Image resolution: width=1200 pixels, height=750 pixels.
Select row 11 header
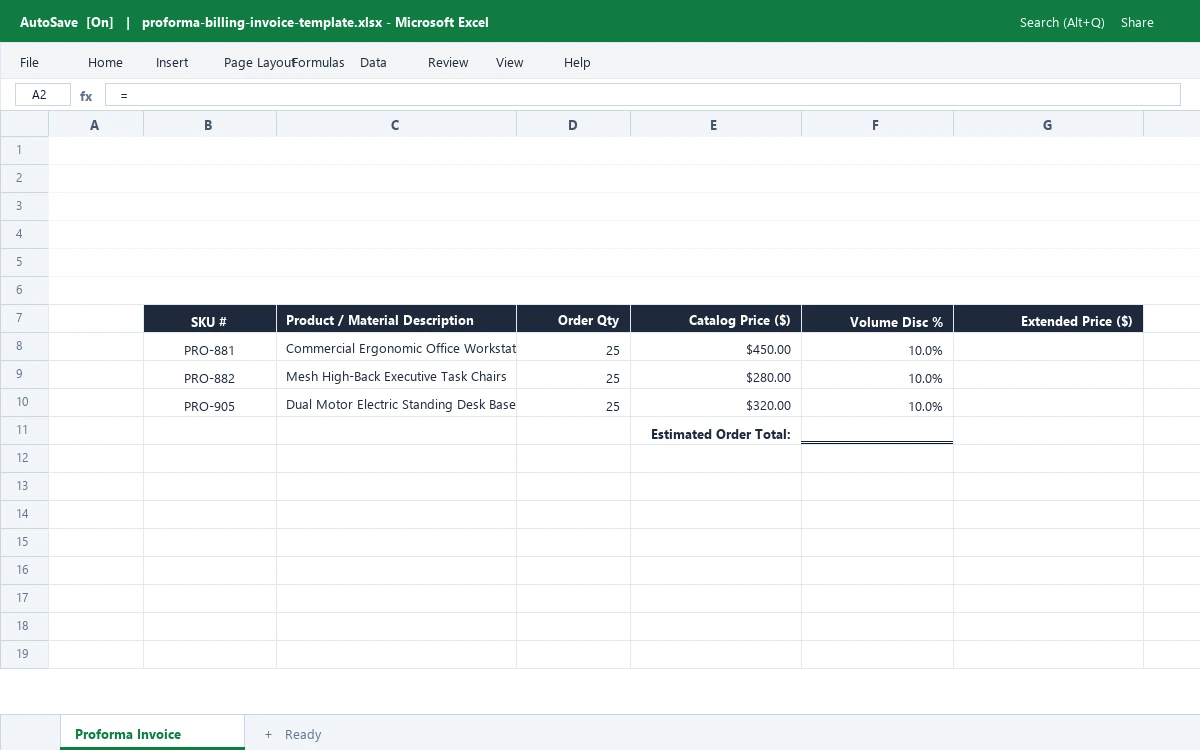(24, 430)
